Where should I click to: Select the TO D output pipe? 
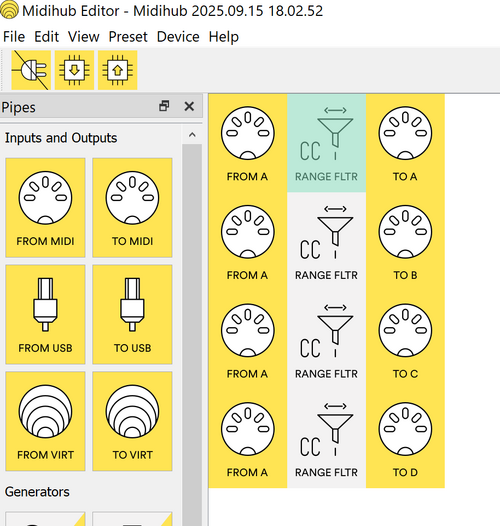click(405, 439)
